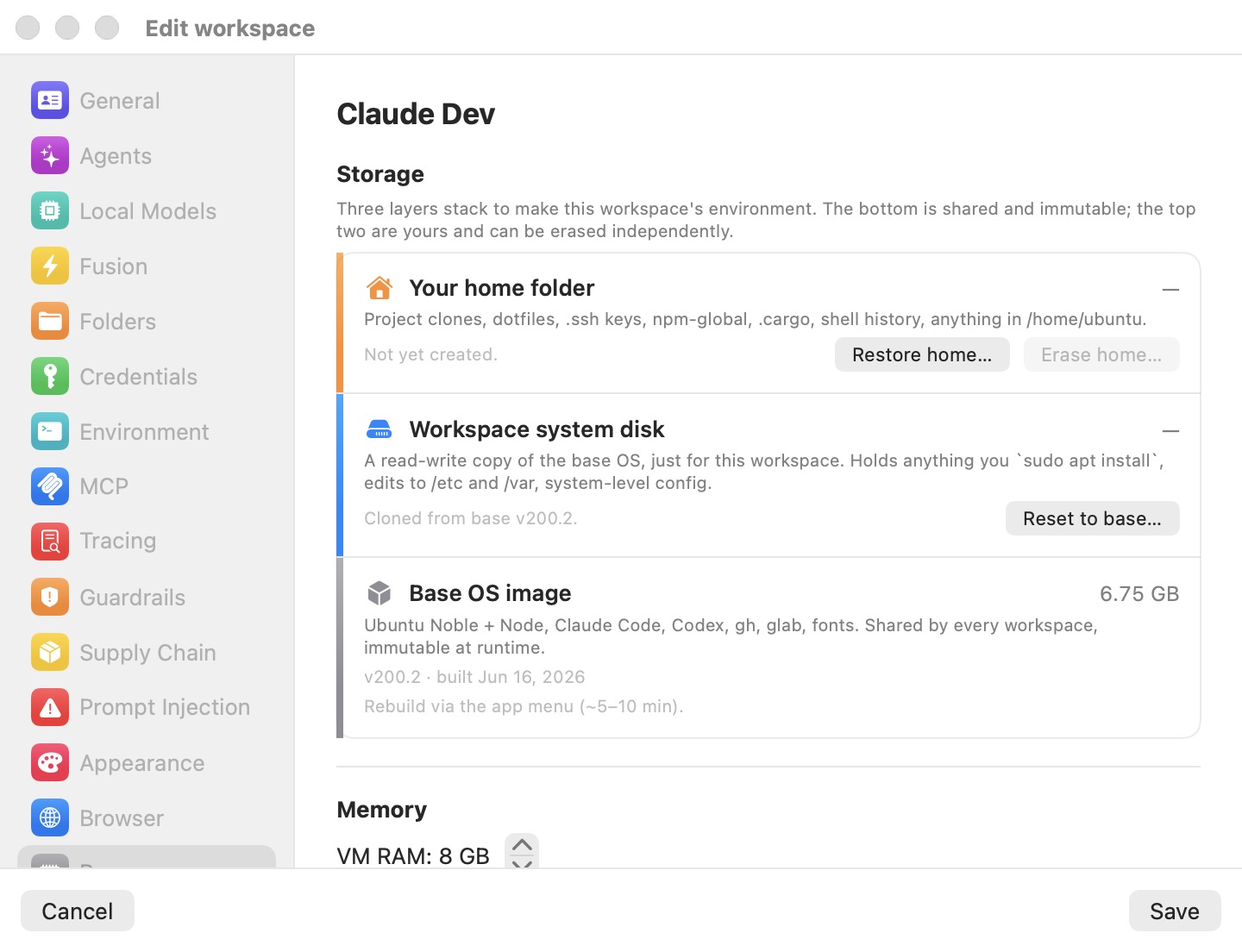
Task: Click the Restore home… button
Action: point(922,354)
